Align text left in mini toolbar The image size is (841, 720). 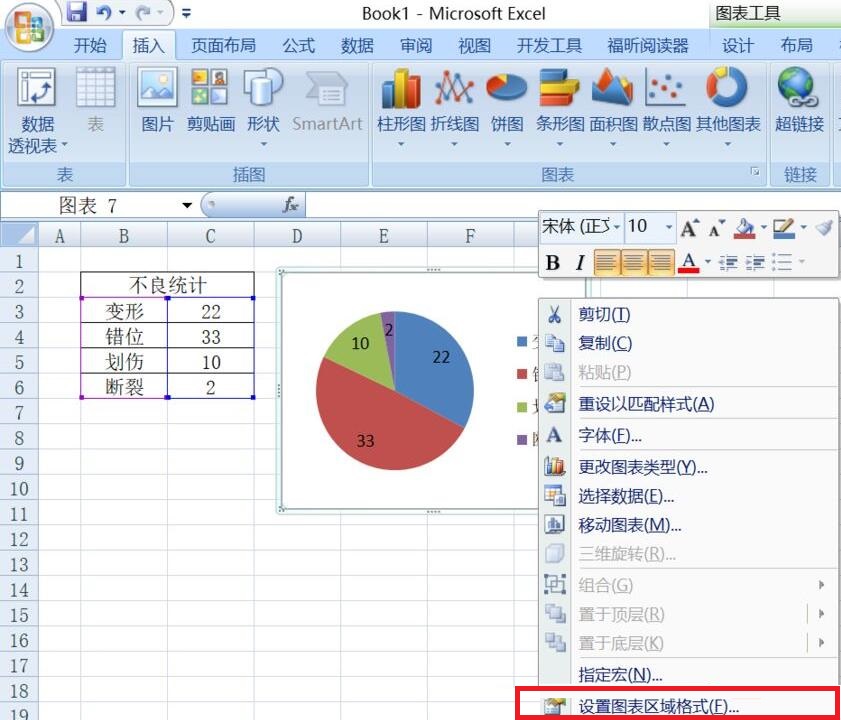pyautogui.click(x=607, y=263)
